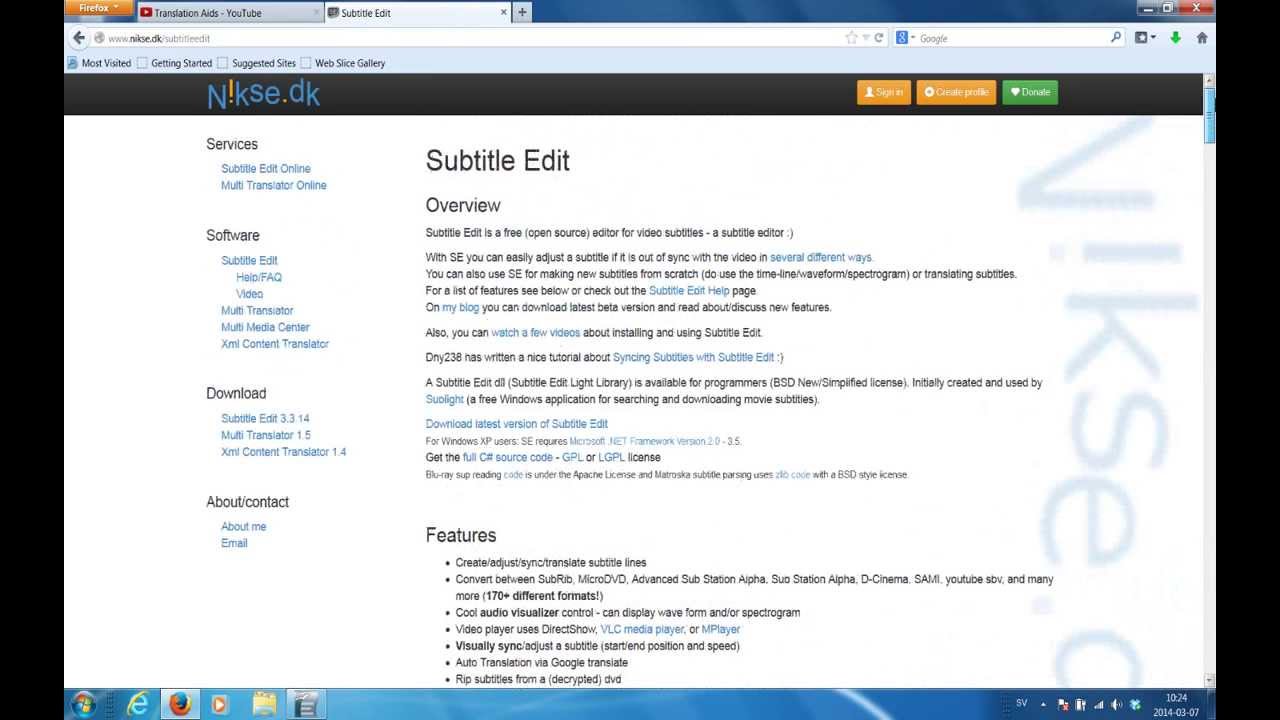Open Syncing Subtitles with Subtitle Edit tutorial
Image resolution: width=1280 pixels, height=720 pixels.
point(693,358)
